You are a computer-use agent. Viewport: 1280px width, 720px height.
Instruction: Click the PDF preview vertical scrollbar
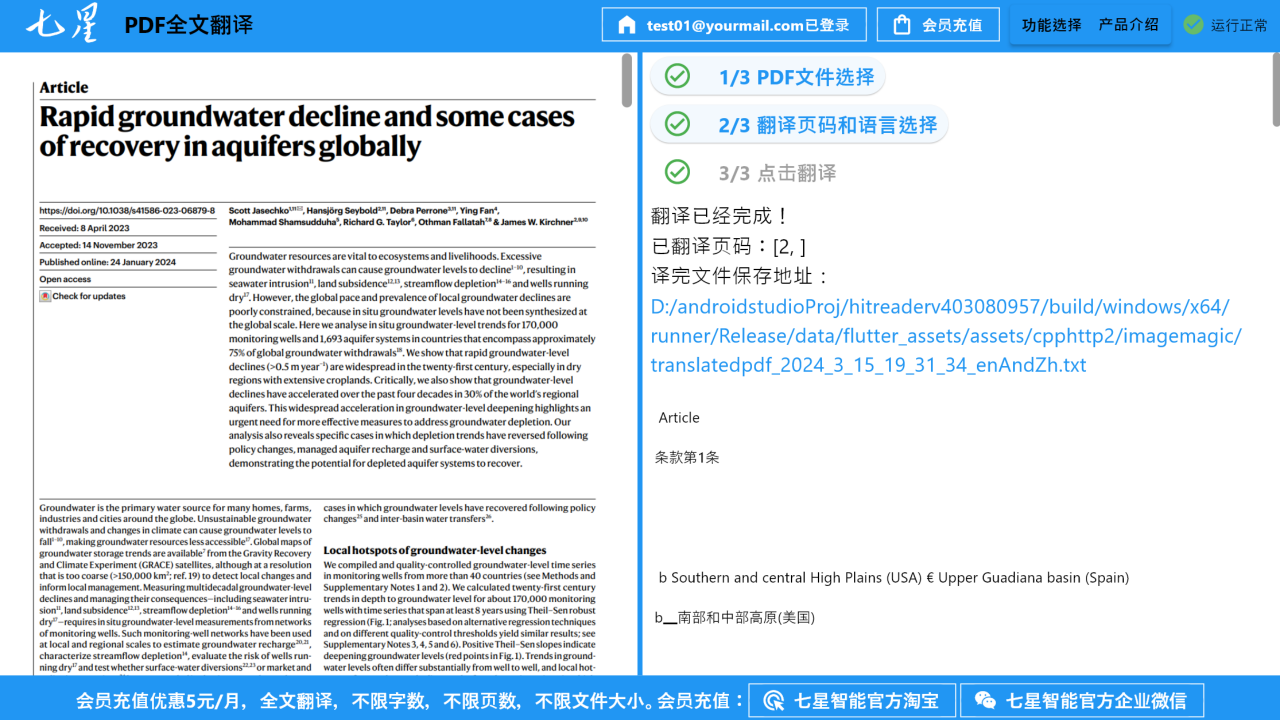627,80
